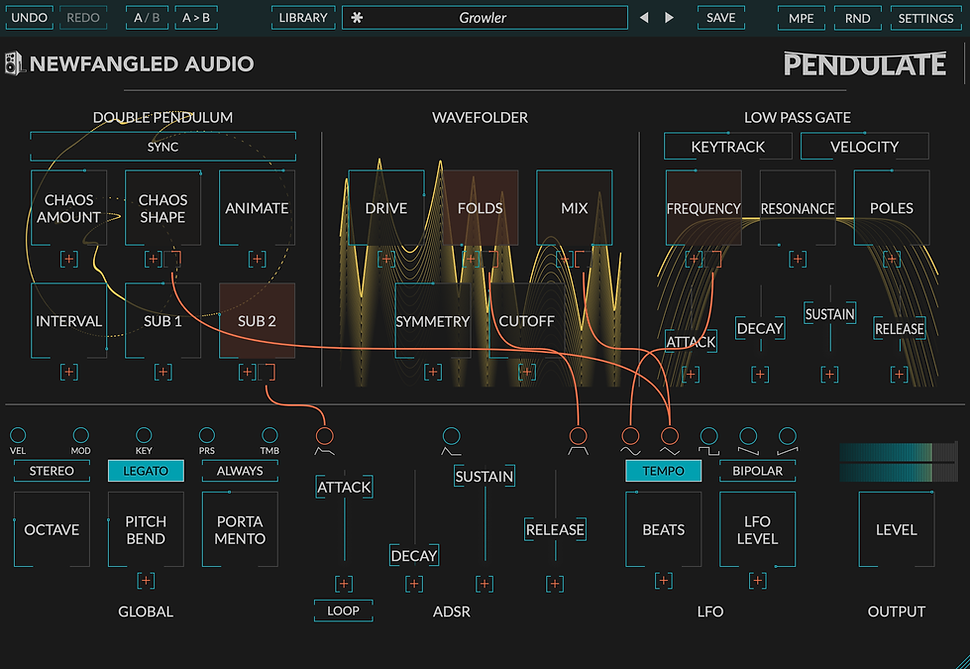Screen dimensions: 970x669
Task: Click the MOD modulation source circle
Action: point(80,435)
